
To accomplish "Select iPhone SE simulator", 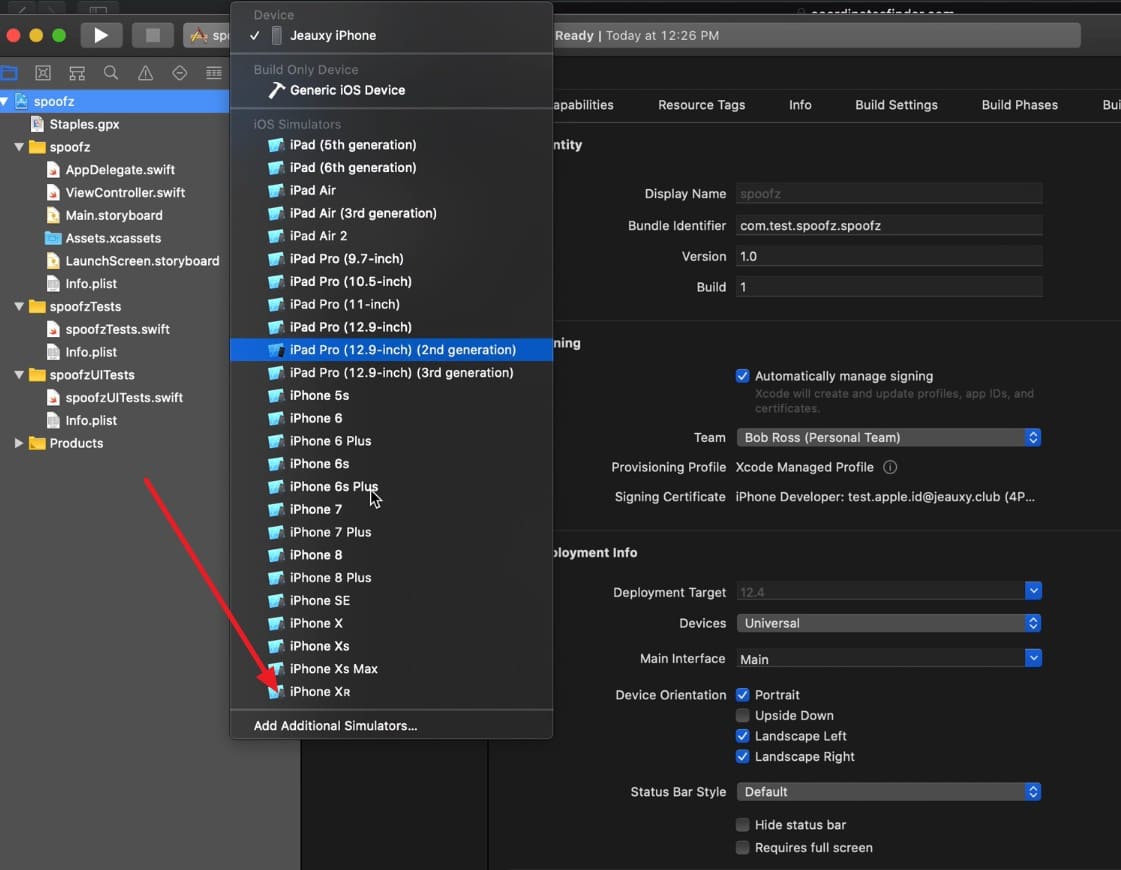I will pyautogui.click(x=391, y=601).
